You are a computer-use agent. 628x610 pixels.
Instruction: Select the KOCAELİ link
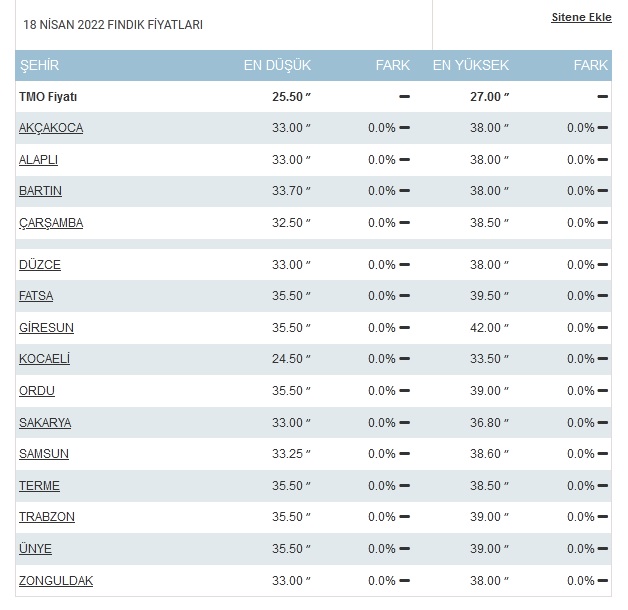pos(44,358)
